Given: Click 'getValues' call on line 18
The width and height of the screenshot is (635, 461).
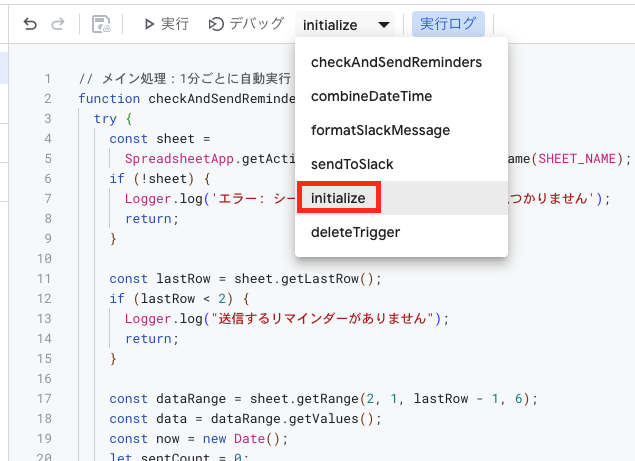Looking at the screenshot, I should pyautogui.click(x=324, y=418).
